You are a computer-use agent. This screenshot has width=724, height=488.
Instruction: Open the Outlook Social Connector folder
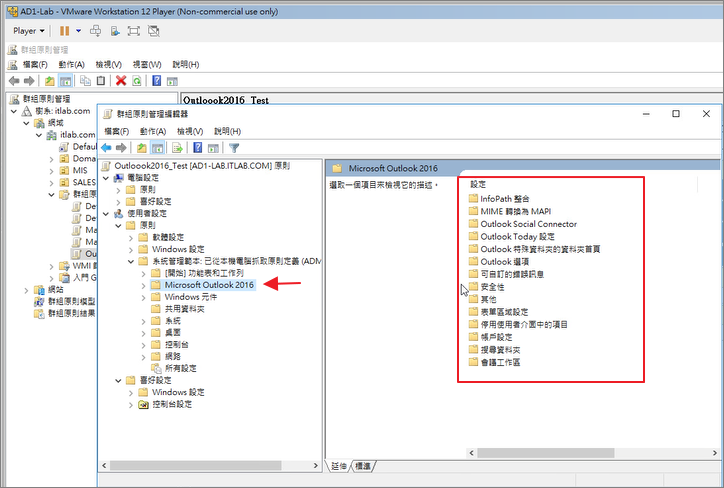coord(529,224)
